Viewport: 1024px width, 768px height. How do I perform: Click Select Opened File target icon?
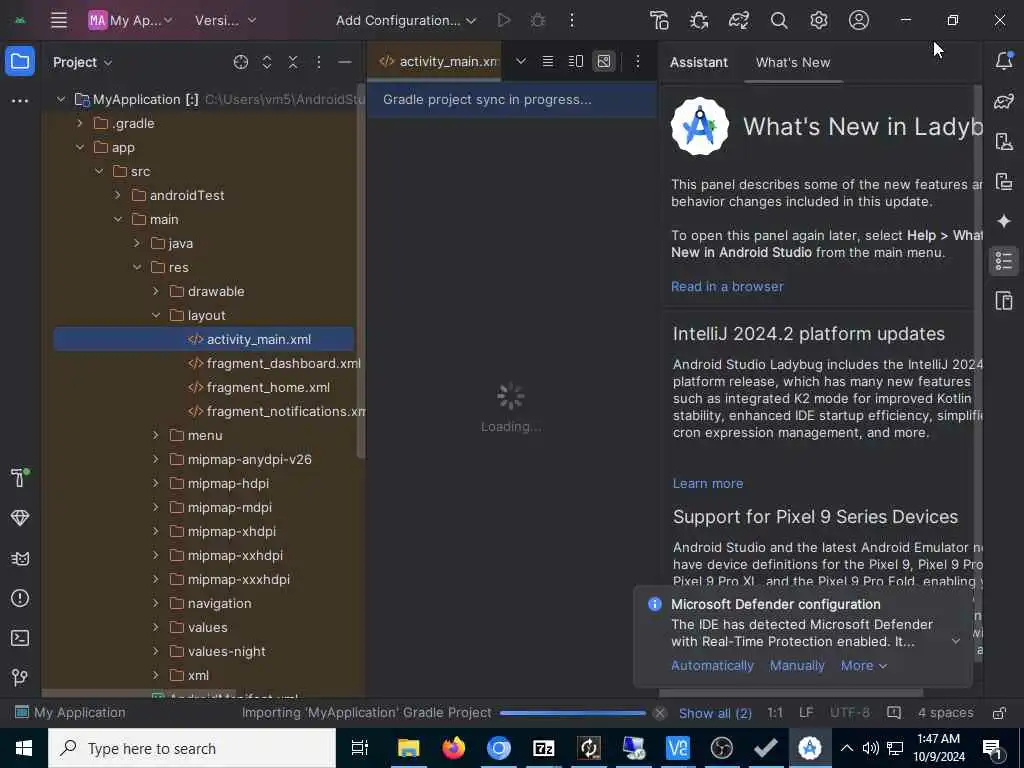pos(240,62)
